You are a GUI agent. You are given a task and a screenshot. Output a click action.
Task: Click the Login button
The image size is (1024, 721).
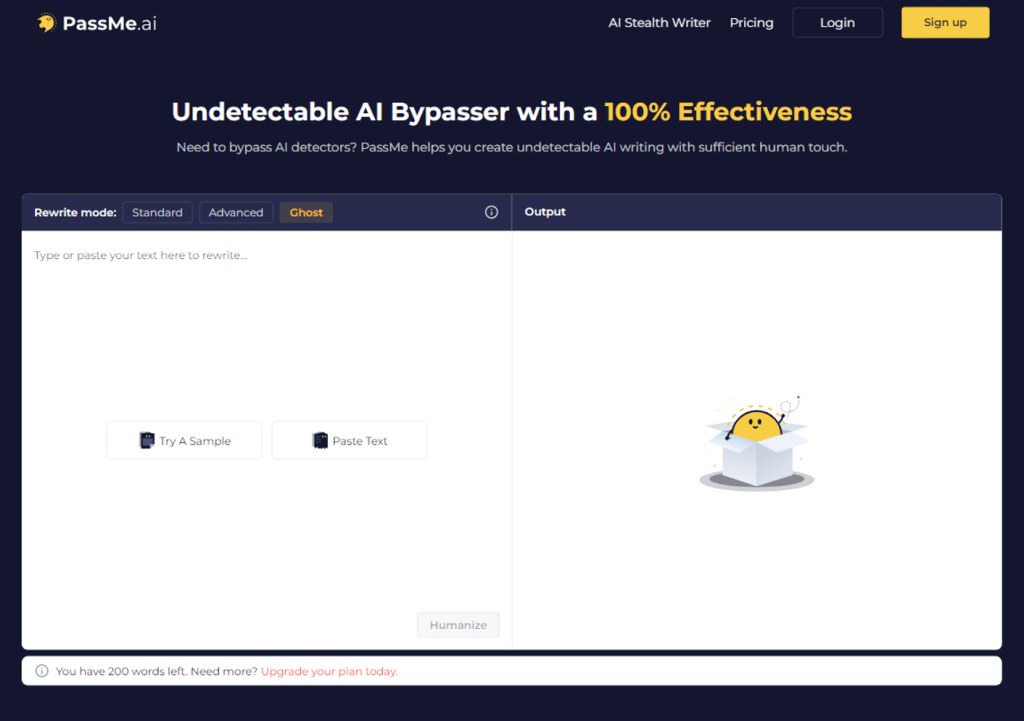pos(837,22)
